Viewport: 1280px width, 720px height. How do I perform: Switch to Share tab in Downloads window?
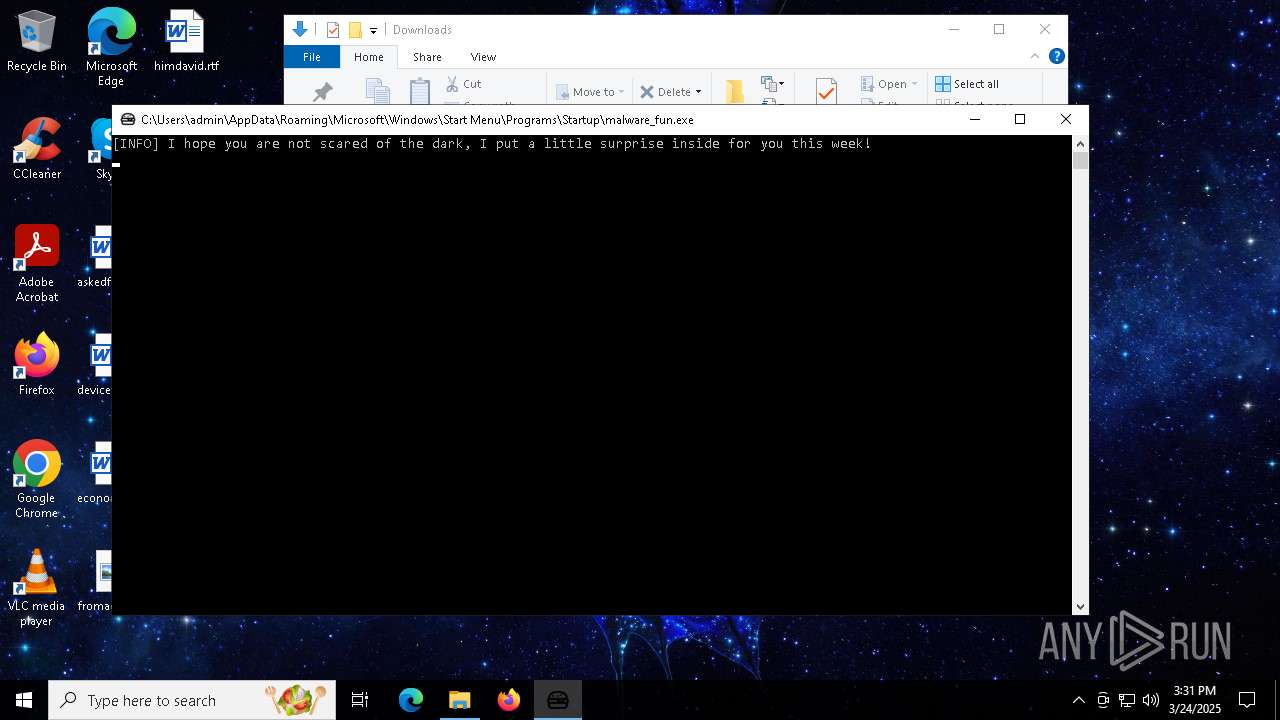point(427,57)
